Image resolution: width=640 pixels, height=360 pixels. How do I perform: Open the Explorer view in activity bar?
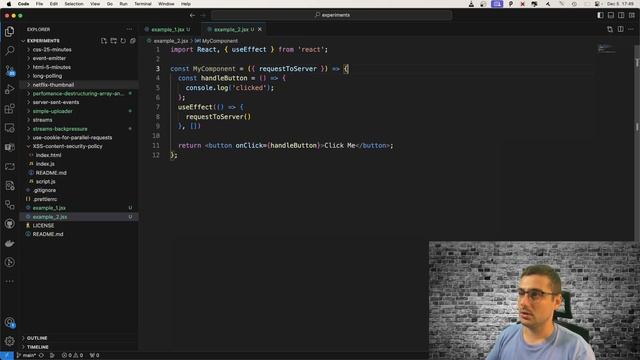click(x=9, y=31)
